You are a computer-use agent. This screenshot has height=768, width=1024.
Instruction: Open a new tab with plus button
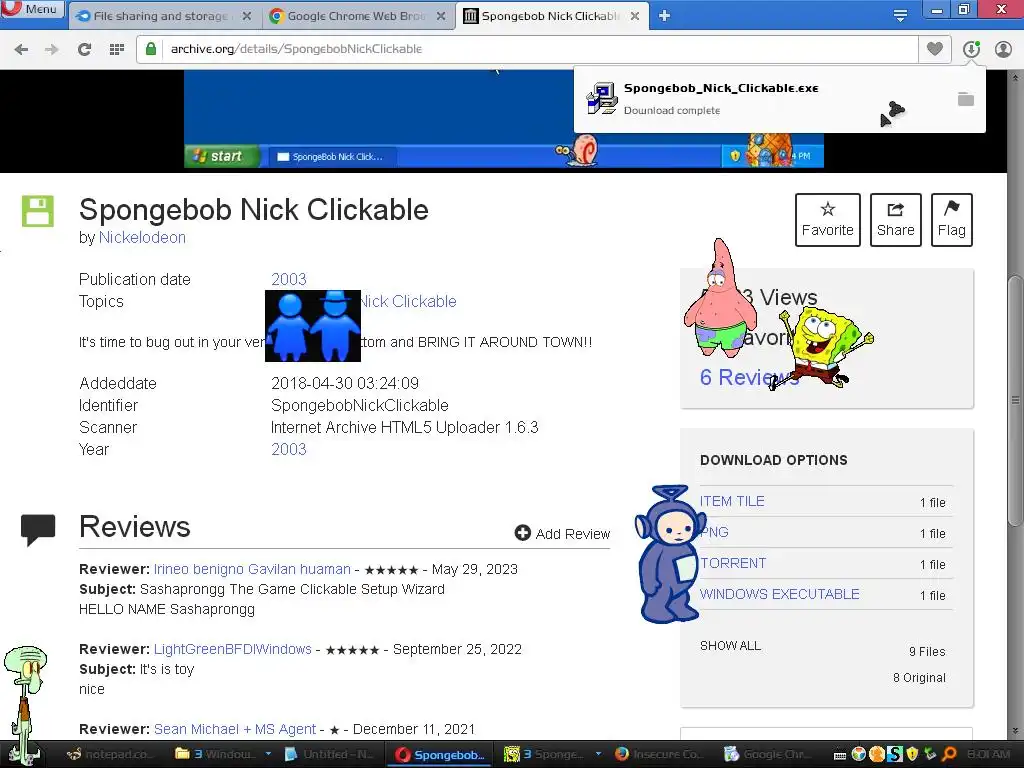tap(664, 16)
